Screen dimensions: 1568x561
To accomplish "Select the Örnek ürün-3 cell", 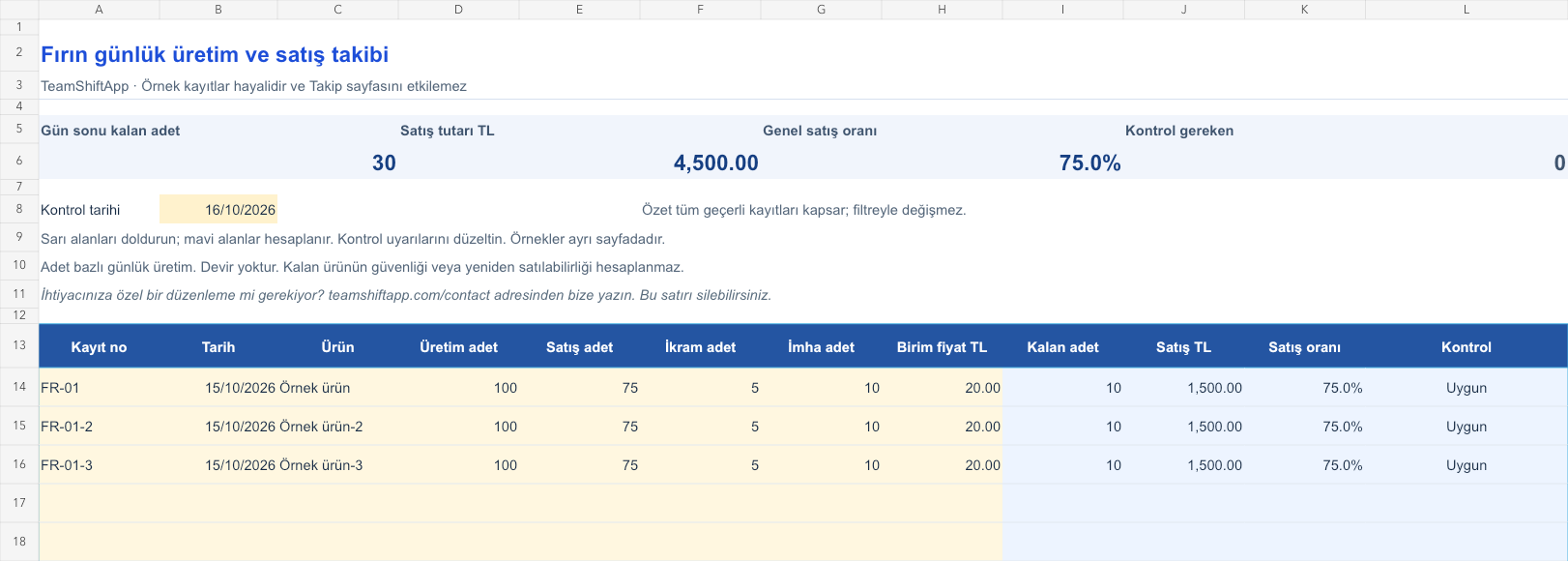I will (337, 465).
